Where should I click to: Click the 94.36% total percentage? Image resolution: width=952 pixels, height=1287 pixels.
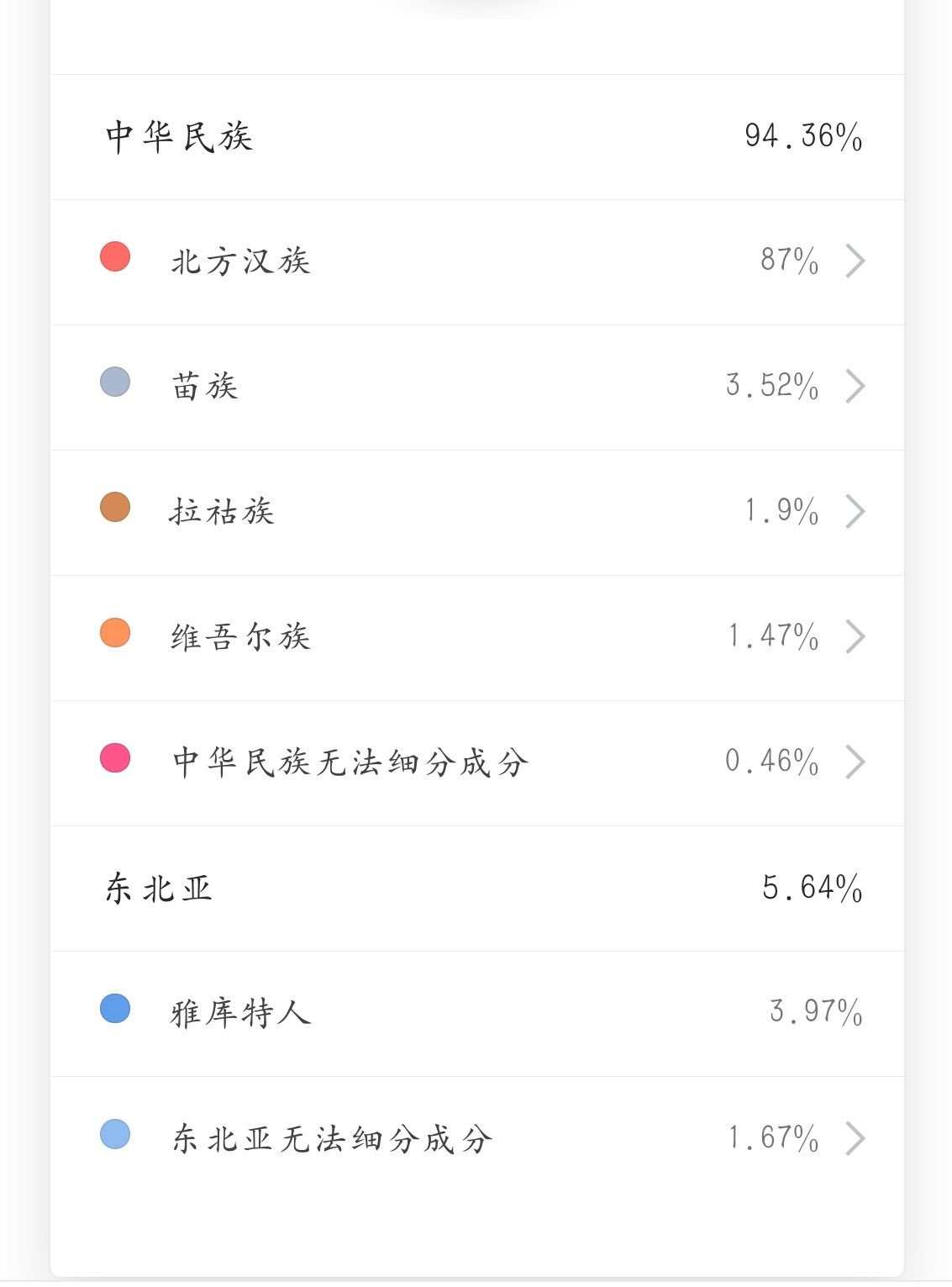pyautogui.click(x=803, y=136)
